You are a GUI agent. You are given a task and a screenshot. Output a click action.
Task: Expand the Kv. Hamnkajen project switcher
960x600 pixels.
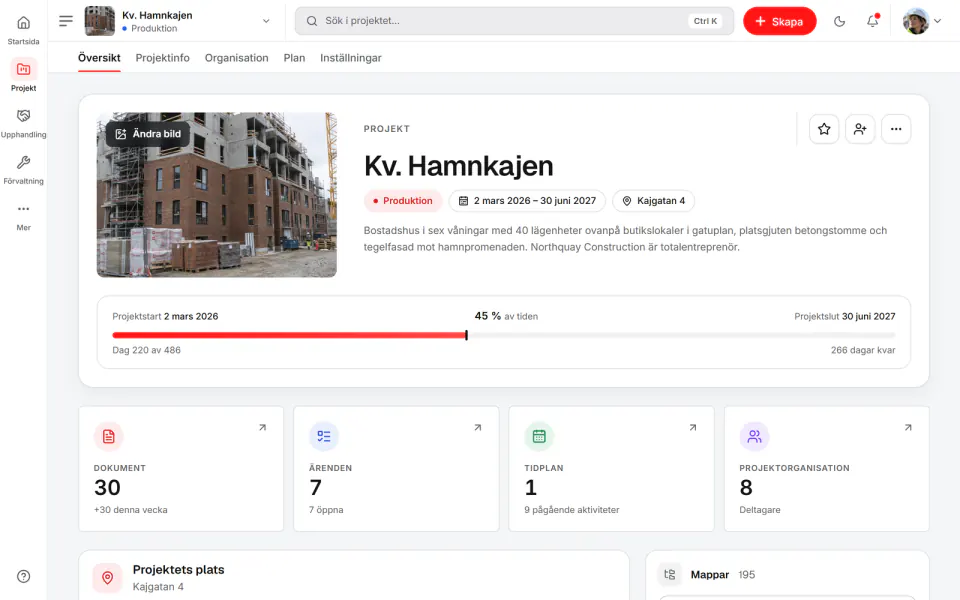266,21
